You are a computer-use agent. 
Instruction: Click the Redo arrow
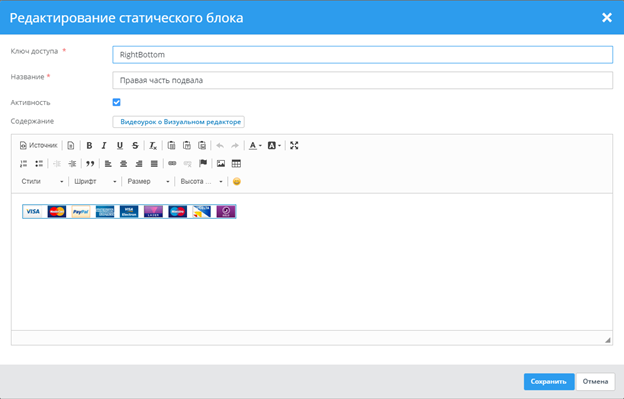235,146
